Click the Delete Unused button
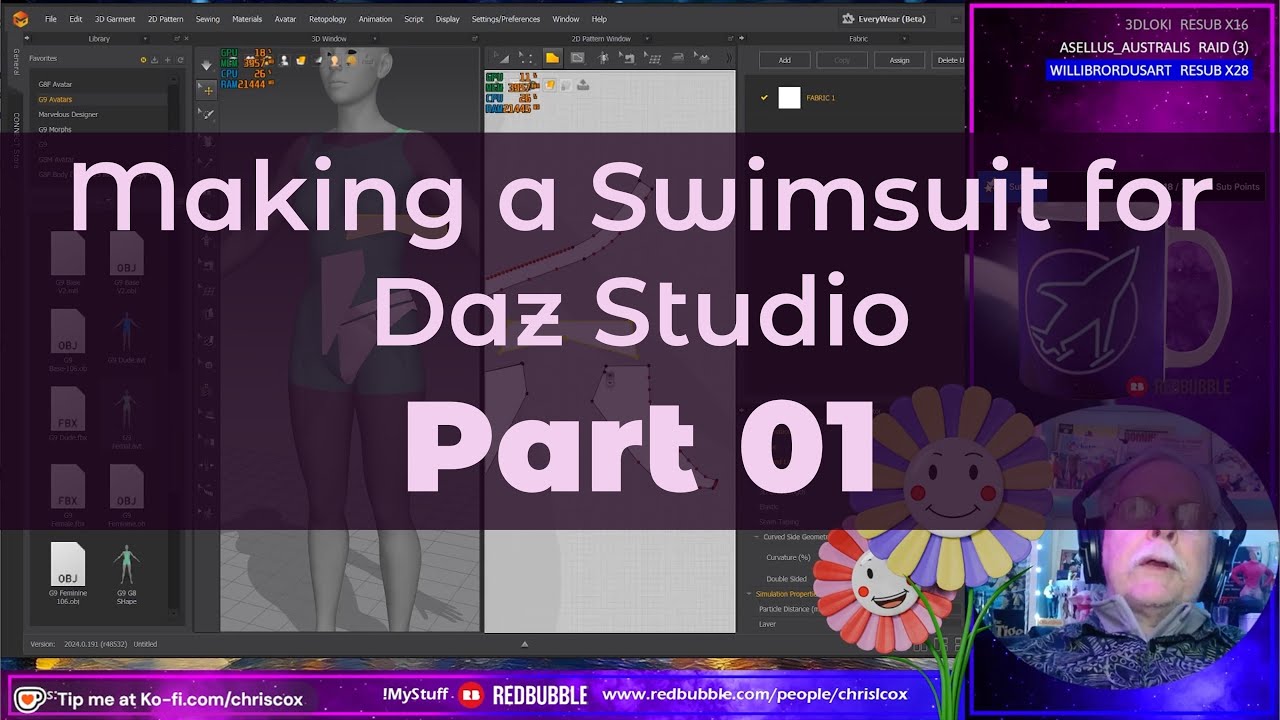Image resolution: width=1280 pixels, height=720 pixels. click(x=949, y=60)
